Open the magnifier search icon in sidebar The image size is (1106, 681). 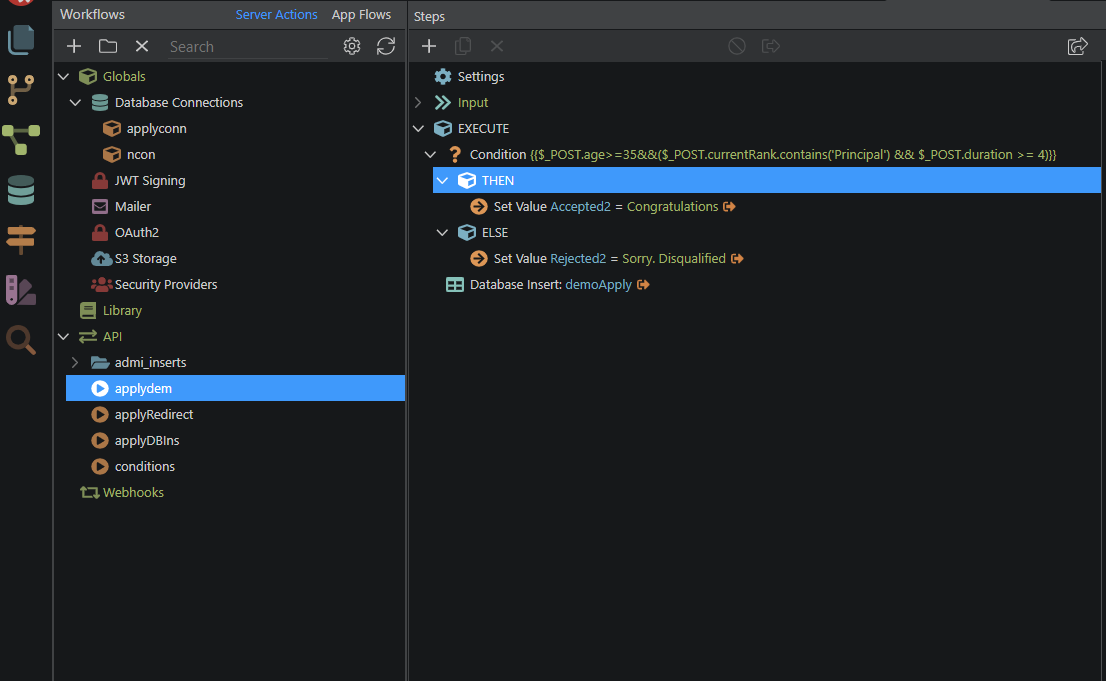pyautogui.click(x=21, y=340)
